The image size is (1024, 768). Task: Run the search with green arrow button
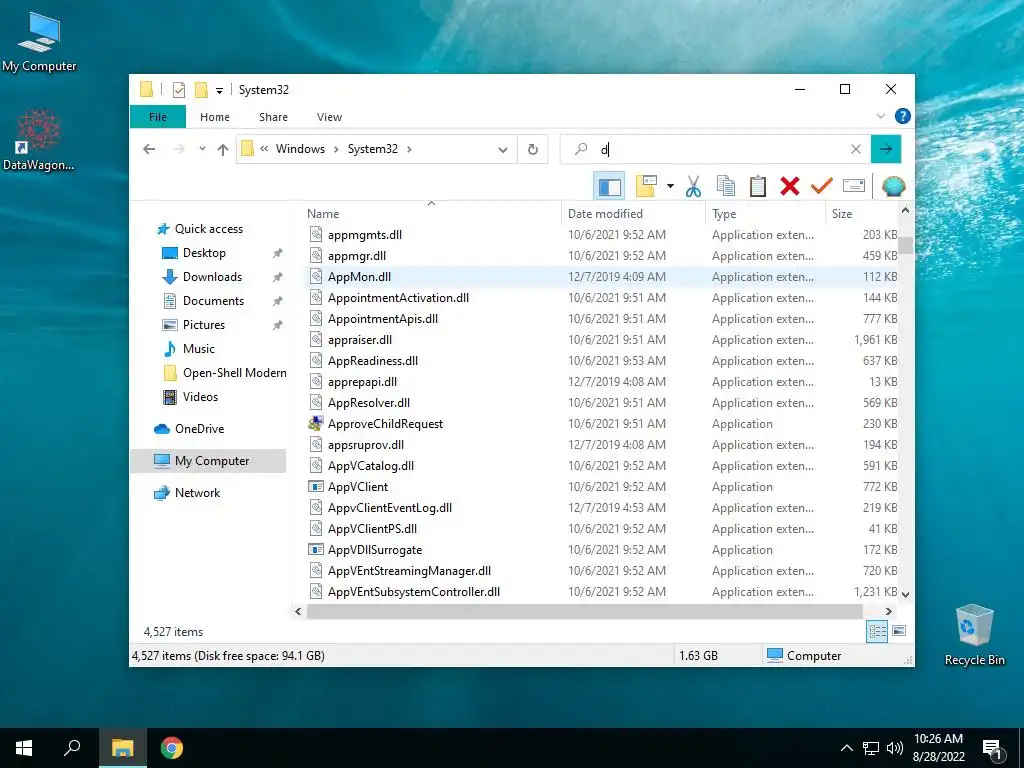(x=886, y=150)
